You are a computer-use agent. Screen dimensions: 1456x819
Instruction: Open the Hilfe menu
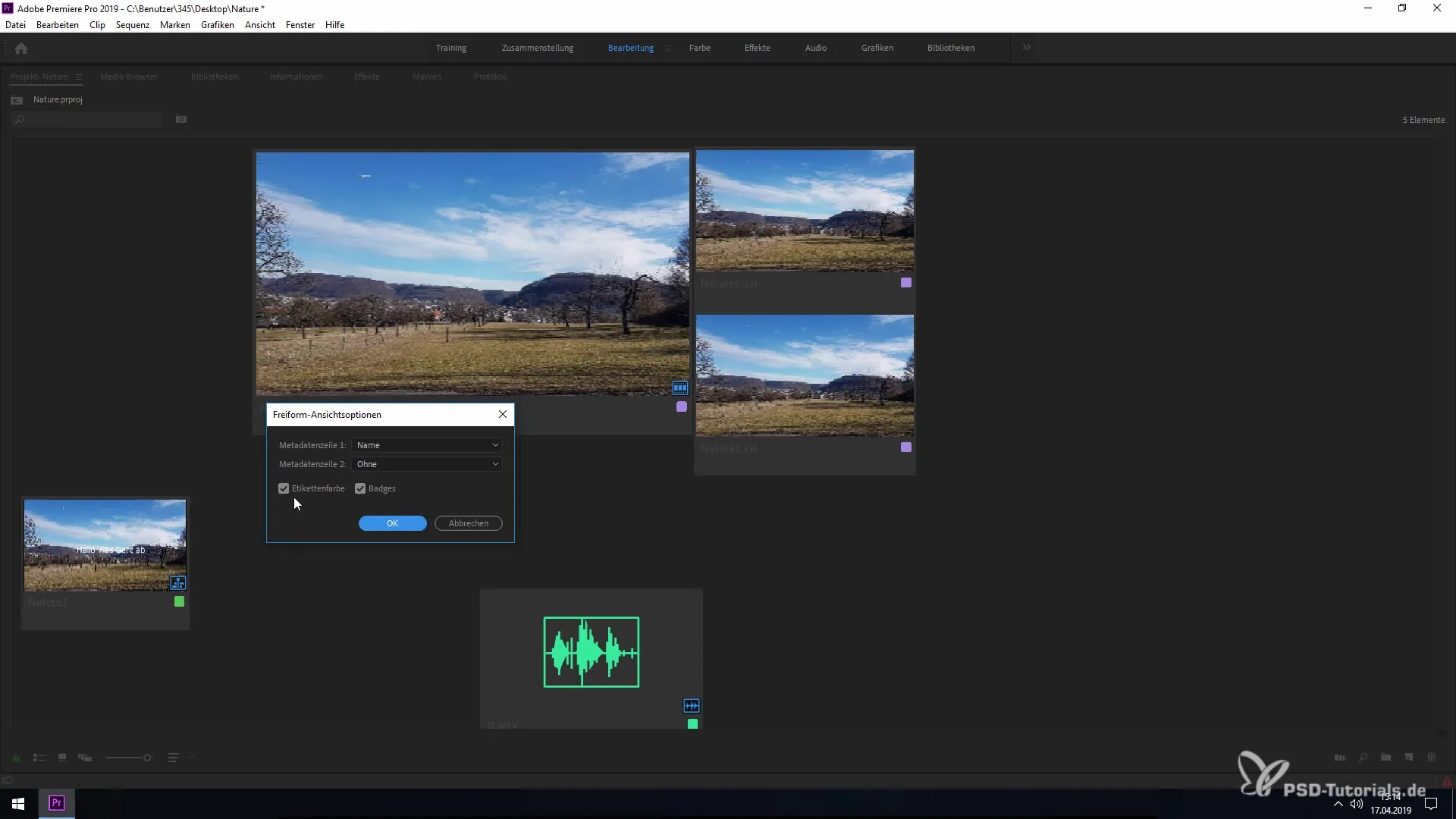pyautogui.click(x=335, y=25)
